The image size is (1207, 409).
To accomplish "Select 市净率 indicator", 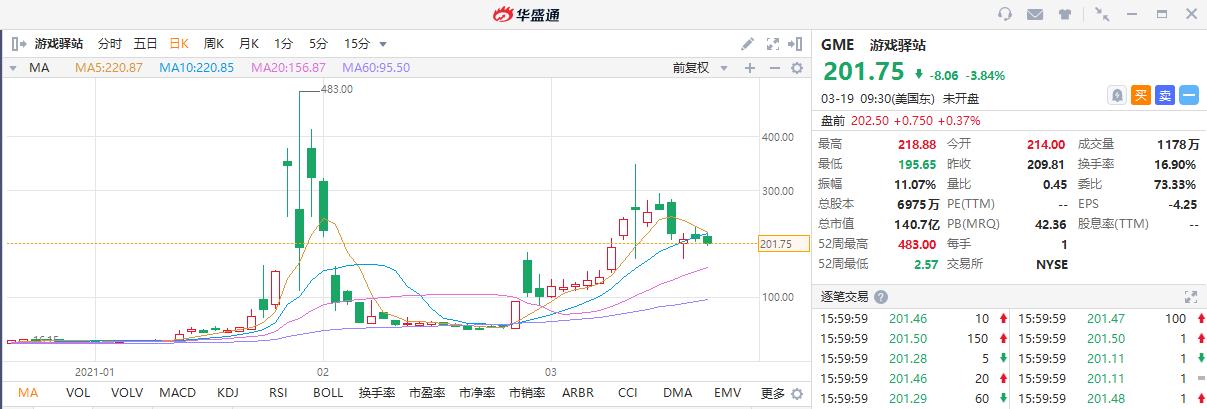I will pyautogui.click(x=478, y=393).
